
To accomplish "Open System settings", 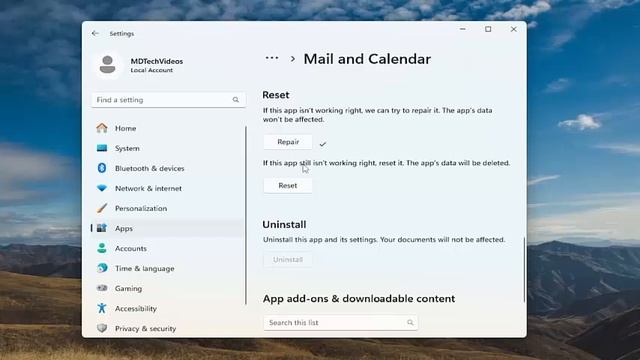I will (x=168, y=148).
